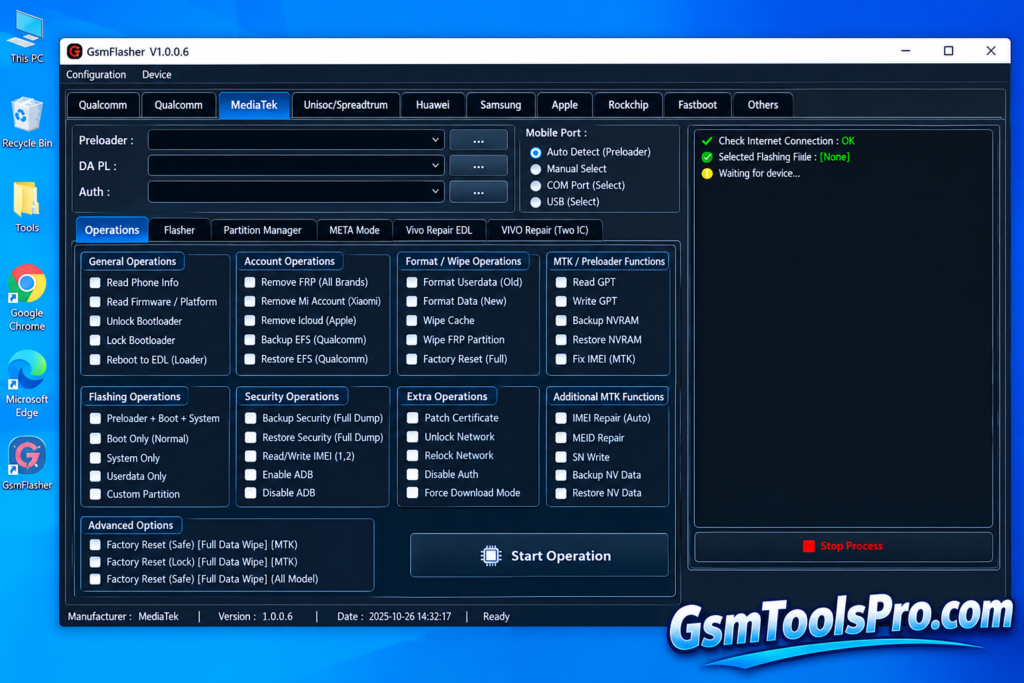Click the green check beside Internet Connection
The height and width of the screenshot is (683, 1024).
(x=707, y=141)
